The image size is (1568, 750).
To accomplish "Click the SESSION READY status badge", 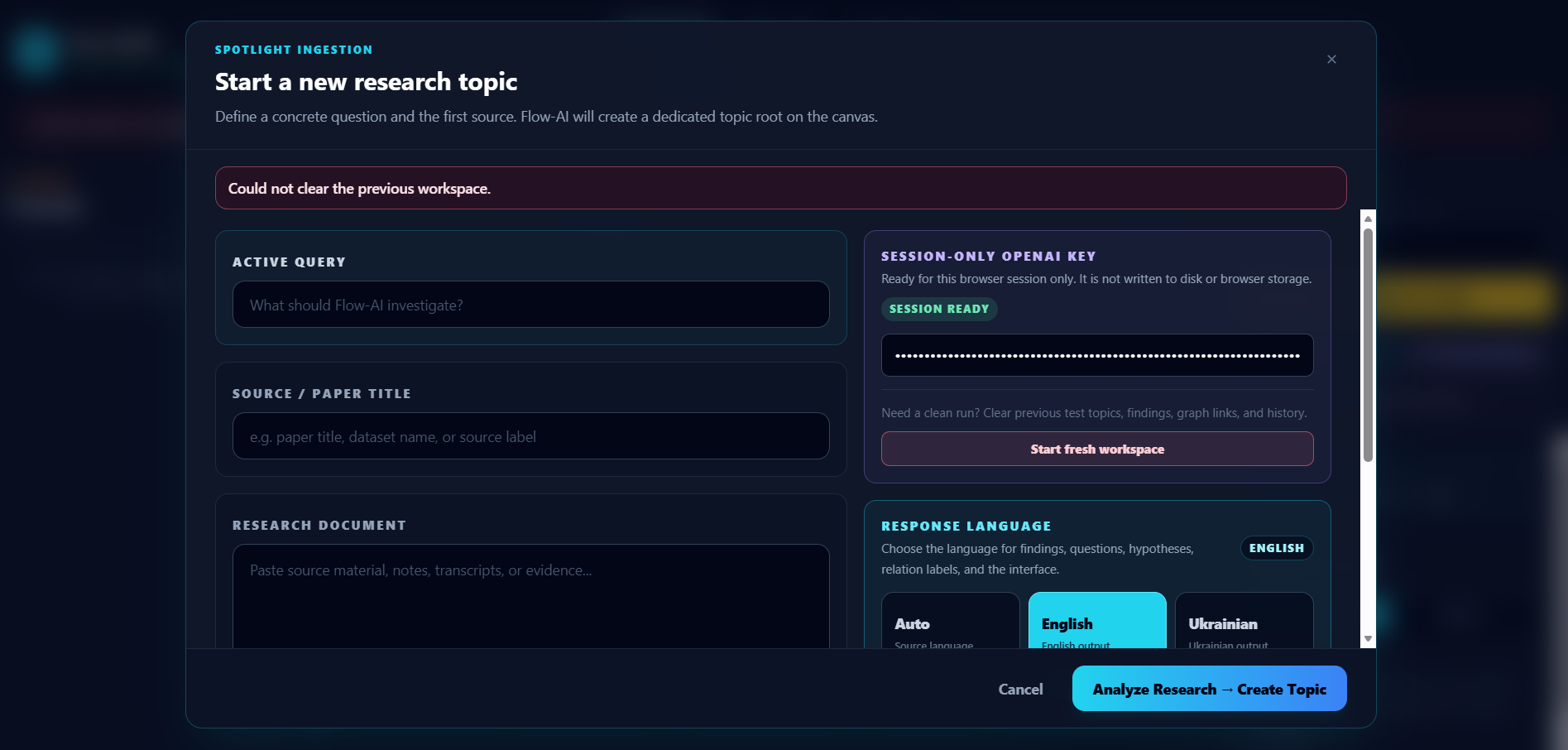I will coord(939,309).
